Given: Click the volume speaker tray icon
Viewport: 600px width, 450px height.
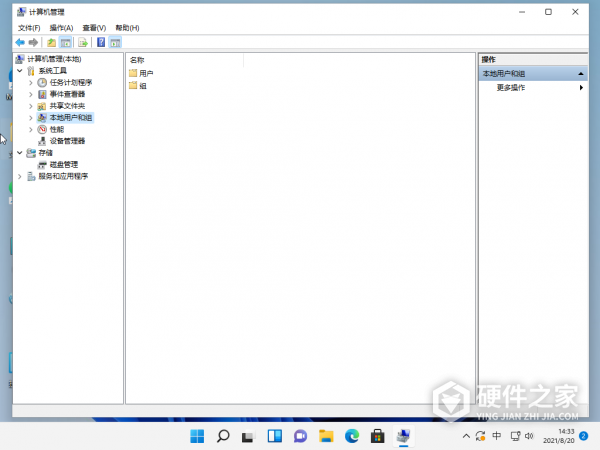Looking at the screenshot, I should (x=529, y=436).
